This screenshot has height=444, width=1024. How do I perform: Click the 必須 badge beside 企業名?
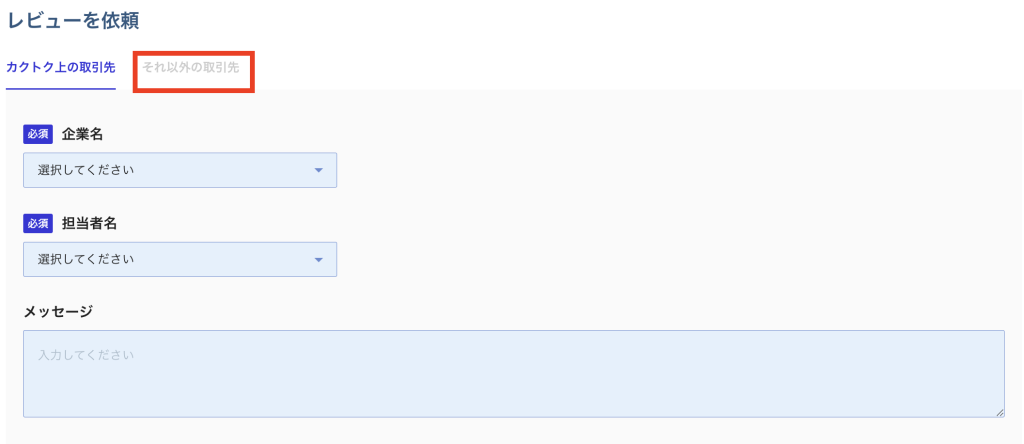click(38, 135)
